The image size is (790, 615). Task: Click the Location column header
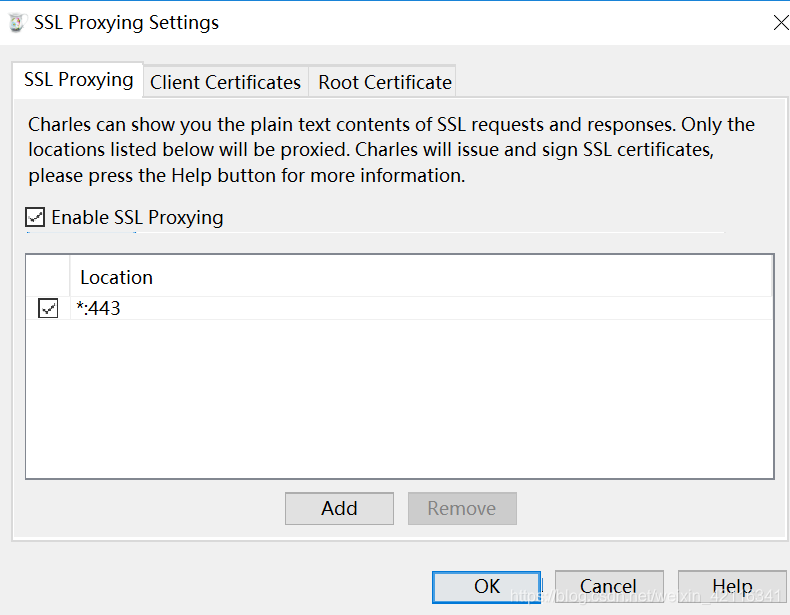point(421,277)
